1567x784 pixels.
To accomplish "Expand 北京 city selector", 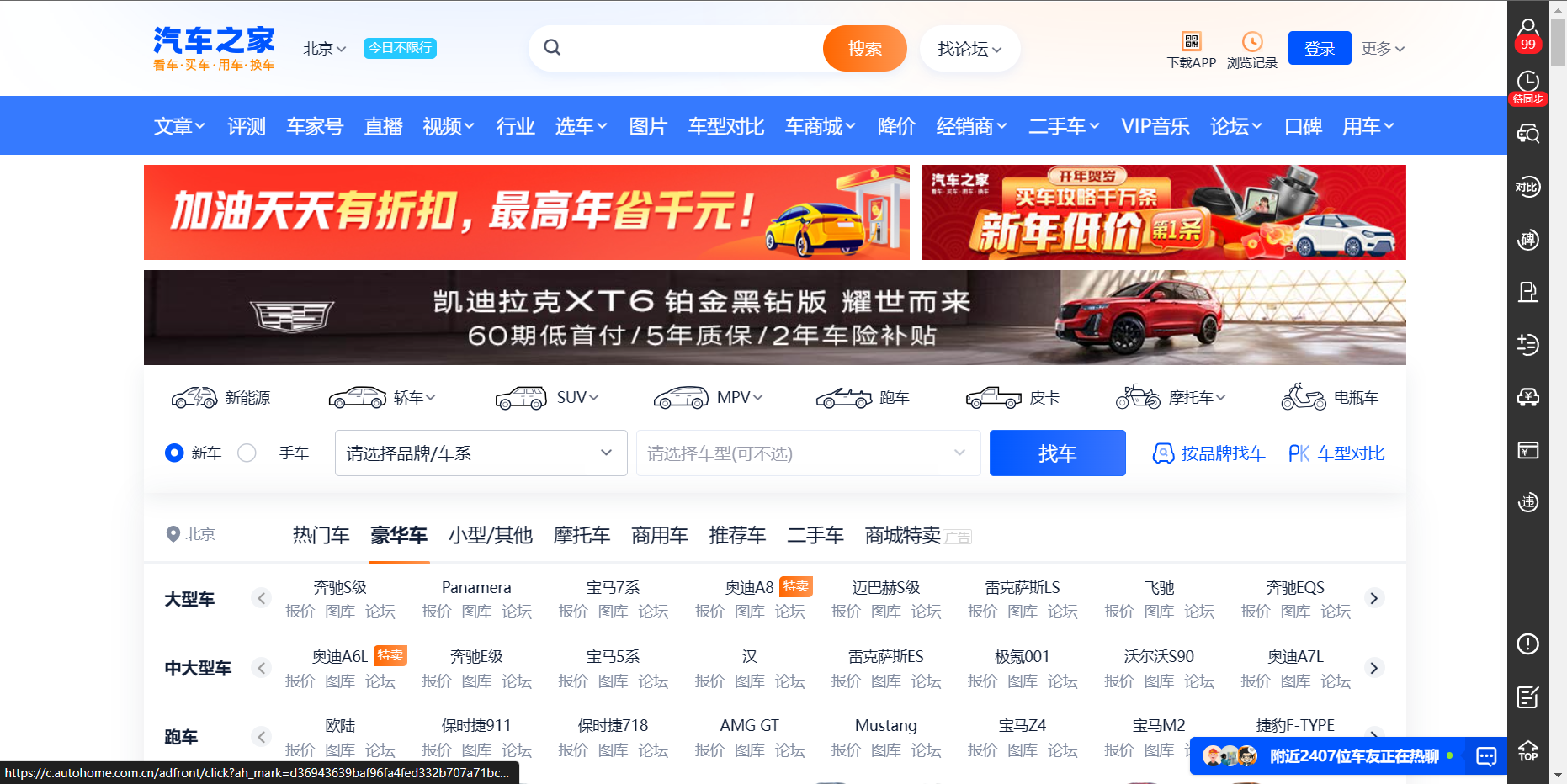I will coord(325,49).
